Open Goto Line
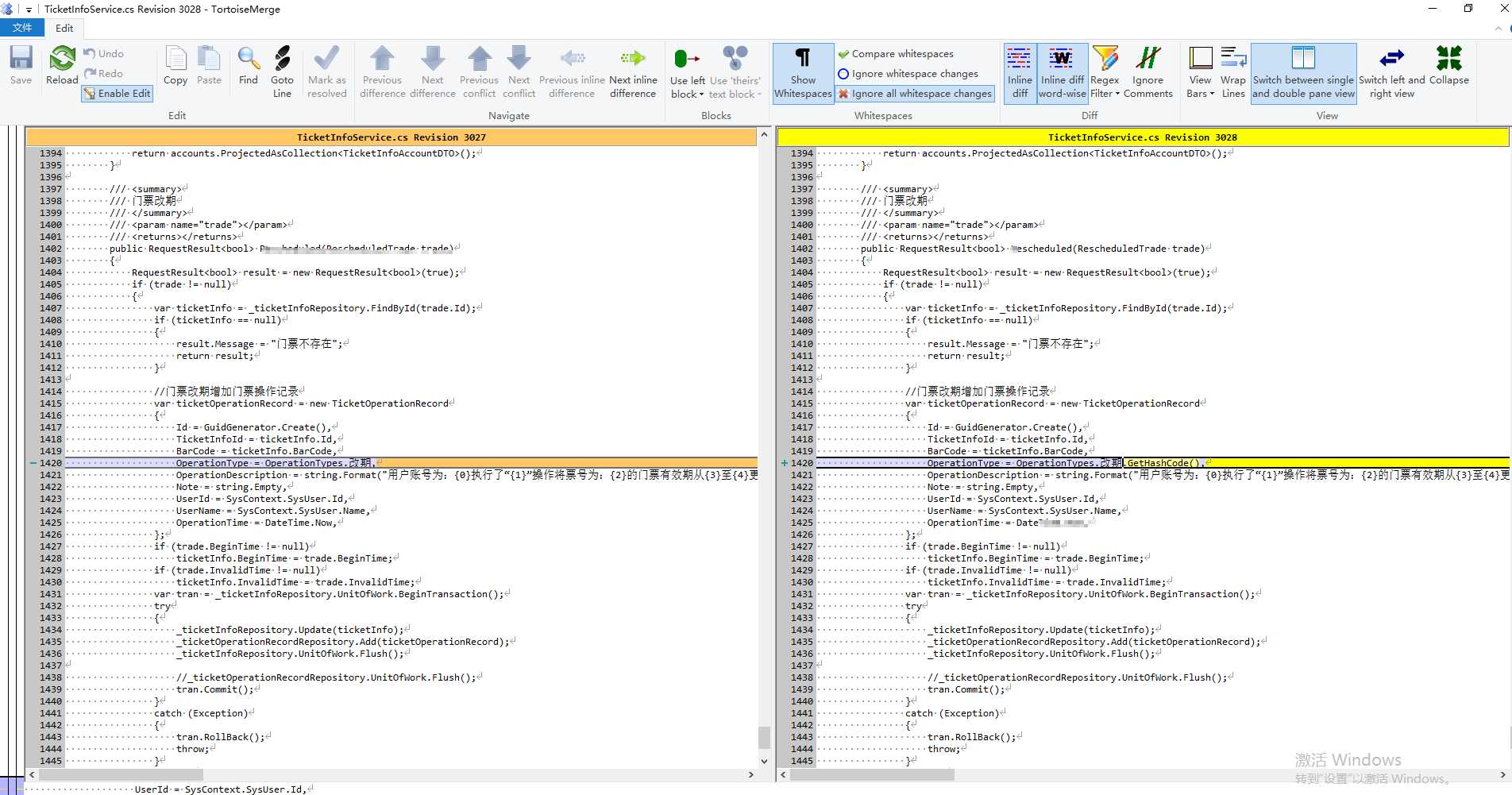 (x=282, y=71)
